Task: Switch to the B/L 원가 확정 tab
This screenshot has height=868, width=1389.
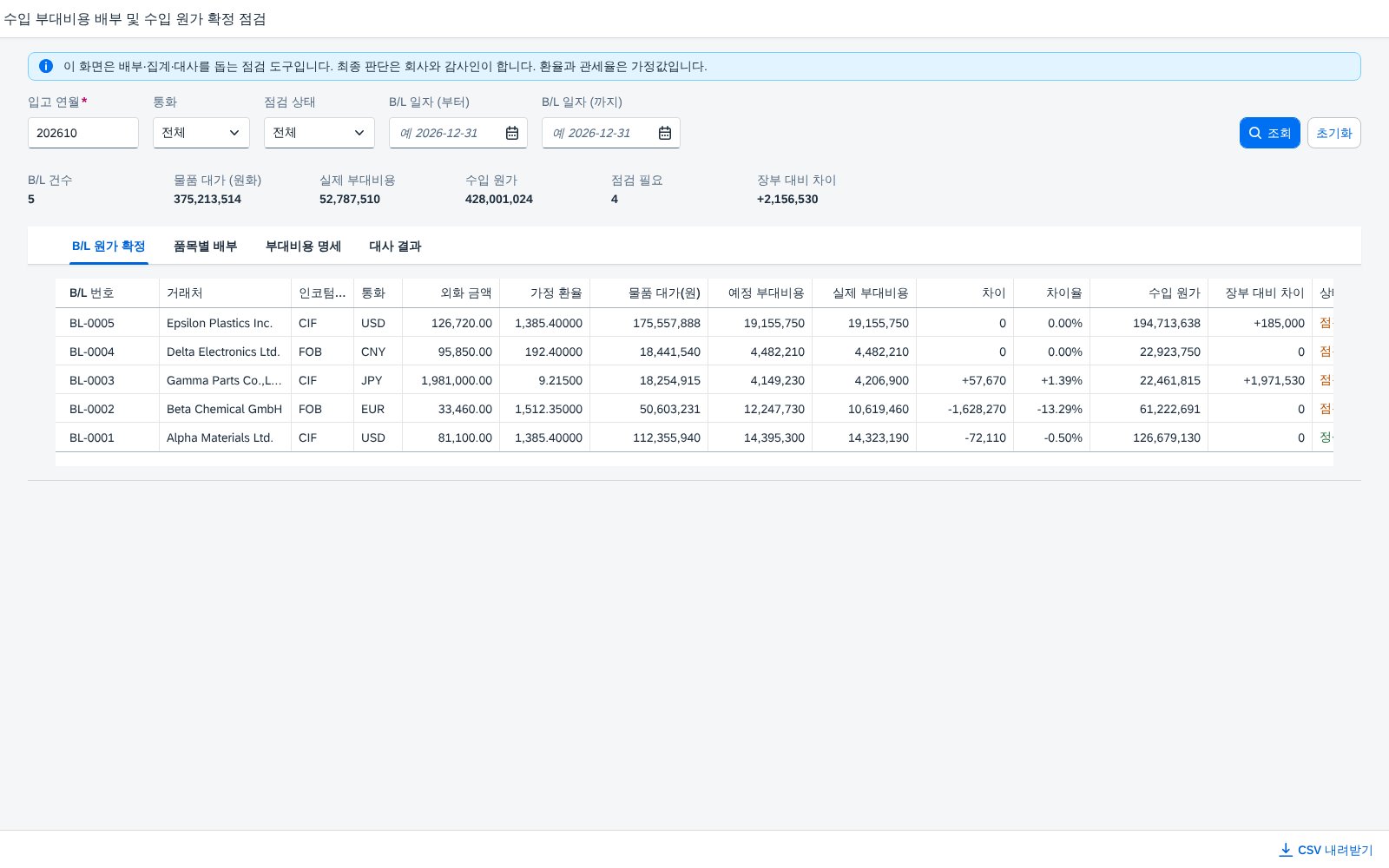Action: [109, 247]
